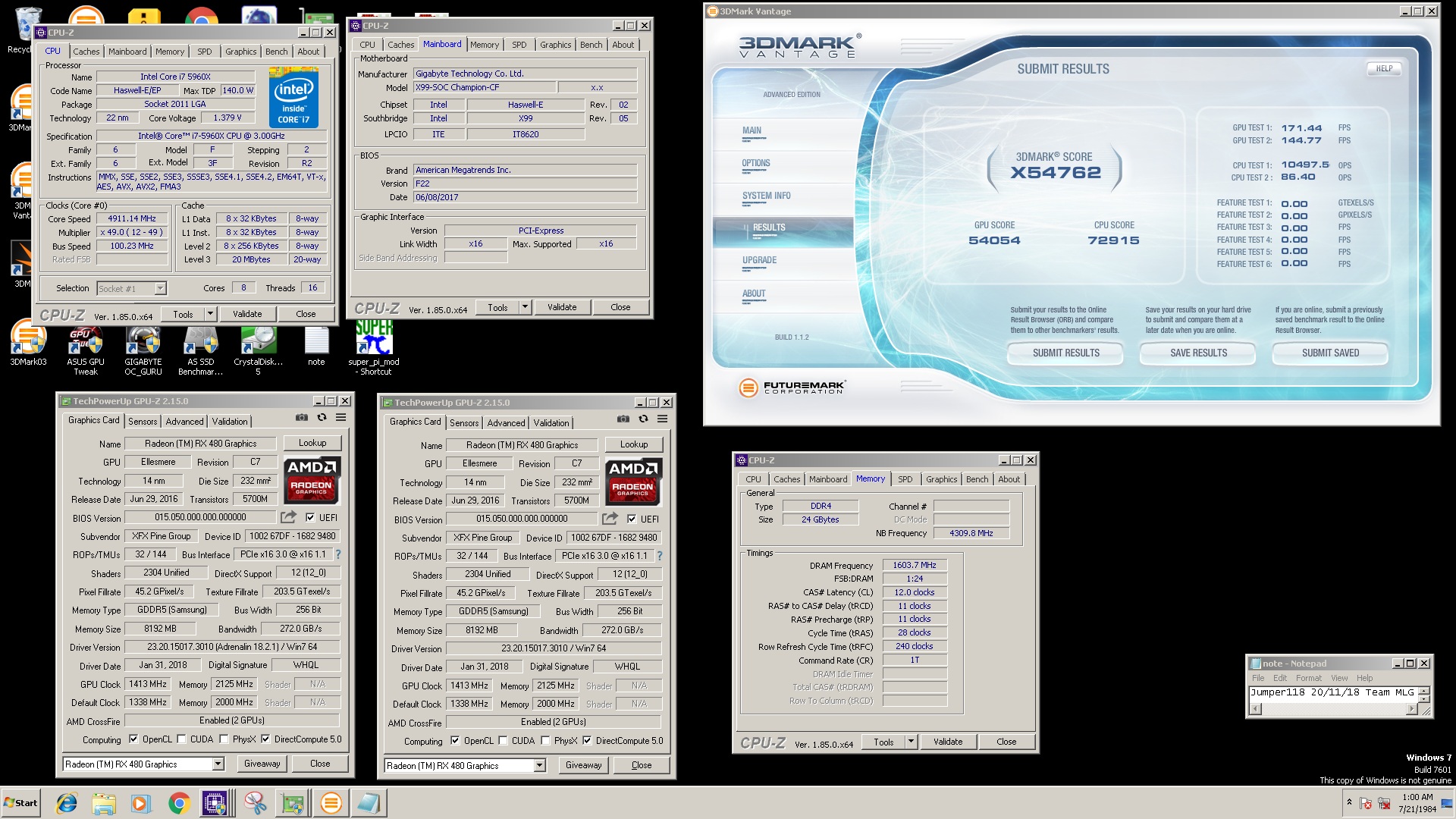Screen dimensions: 1456x819
Task: Launch the super_pi_mod shortcut
Action: pyautogui.click(x=374, y=347)
